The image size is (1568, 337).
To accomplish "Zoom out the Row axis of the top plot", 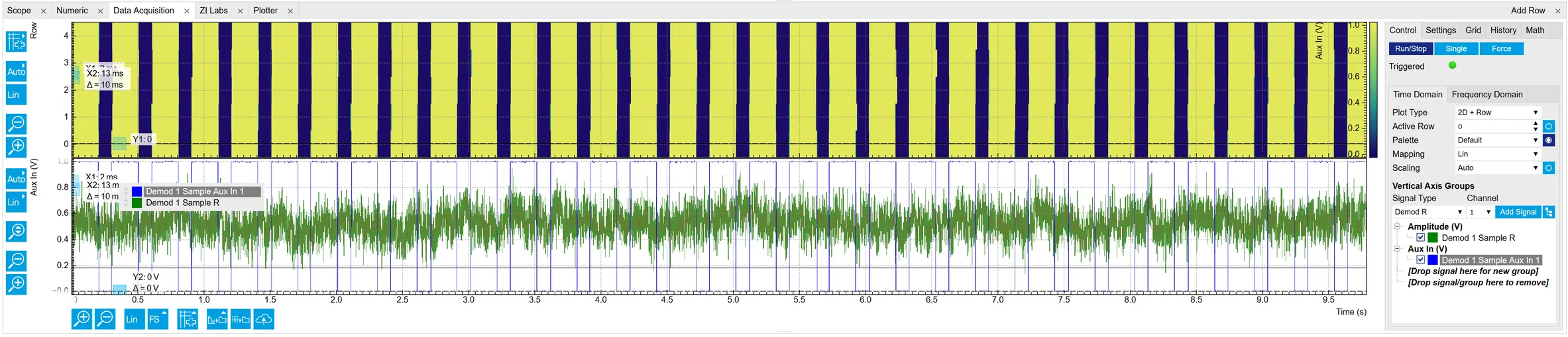I will (x=16, y=123).
